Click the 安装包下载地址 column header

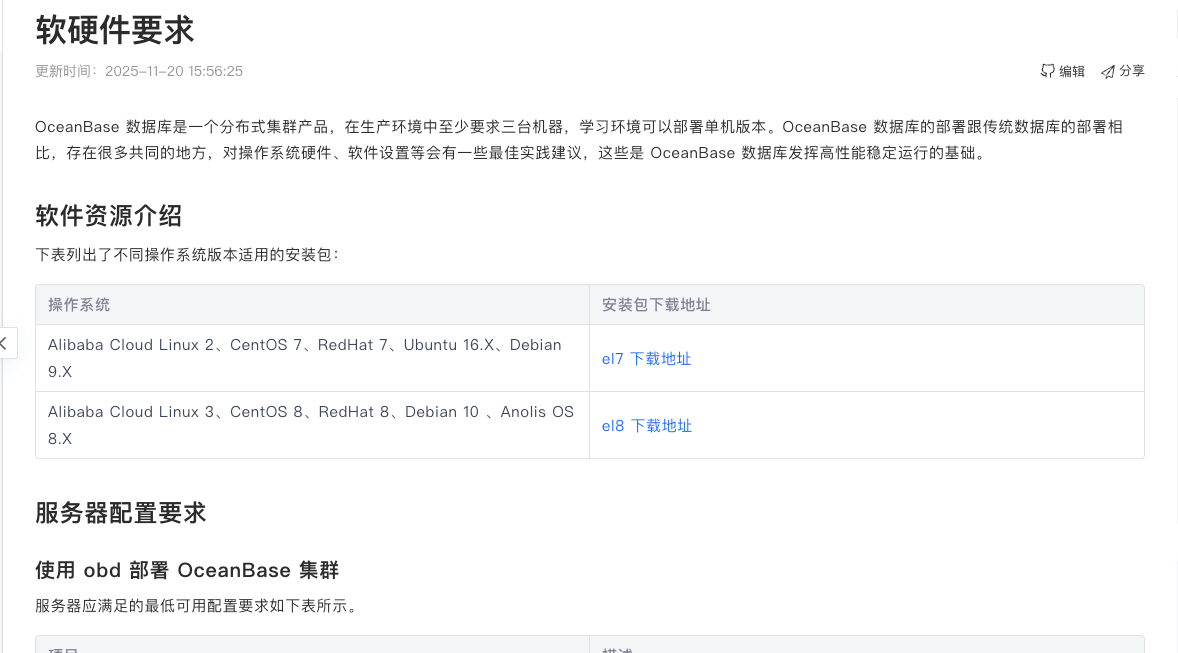click(x=656, y=305)
